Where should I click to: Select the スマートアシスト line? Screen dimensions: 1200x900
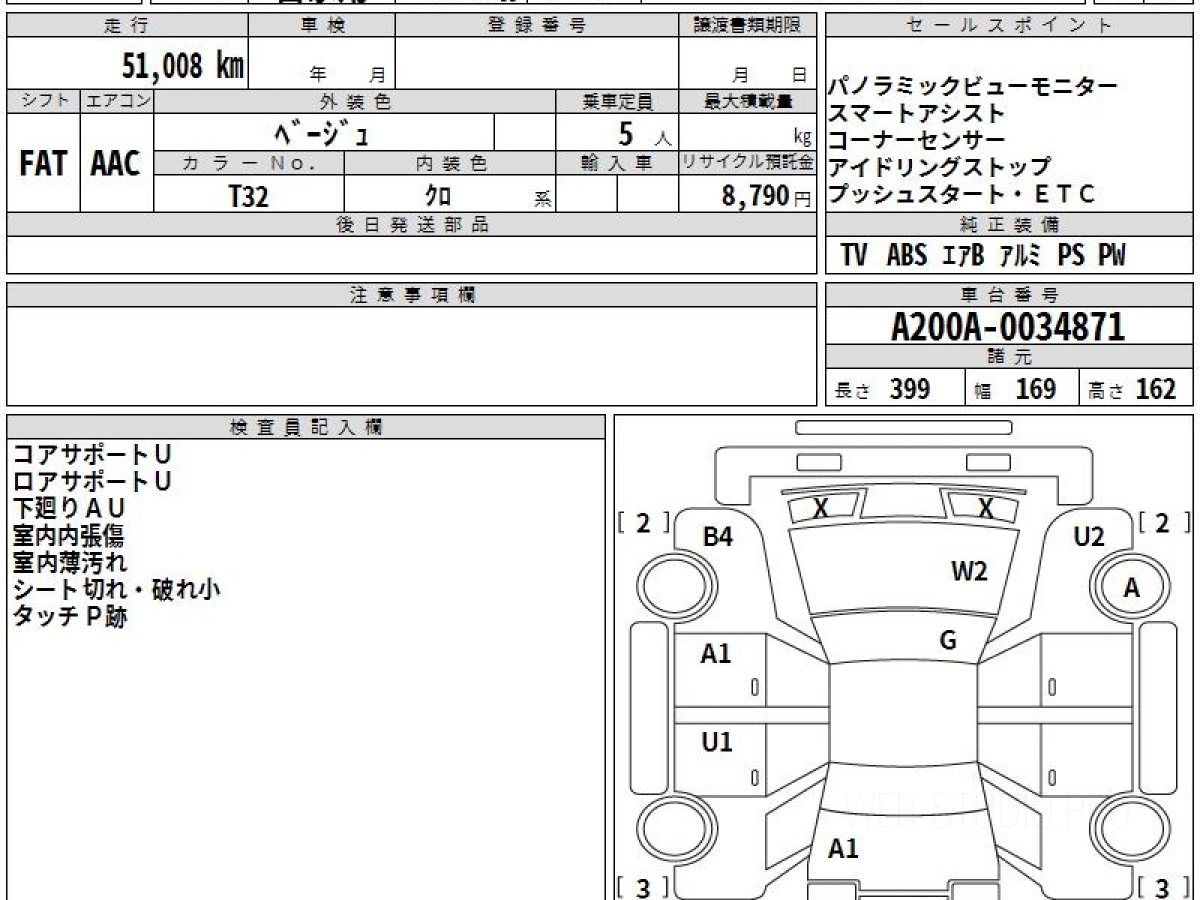916,114
